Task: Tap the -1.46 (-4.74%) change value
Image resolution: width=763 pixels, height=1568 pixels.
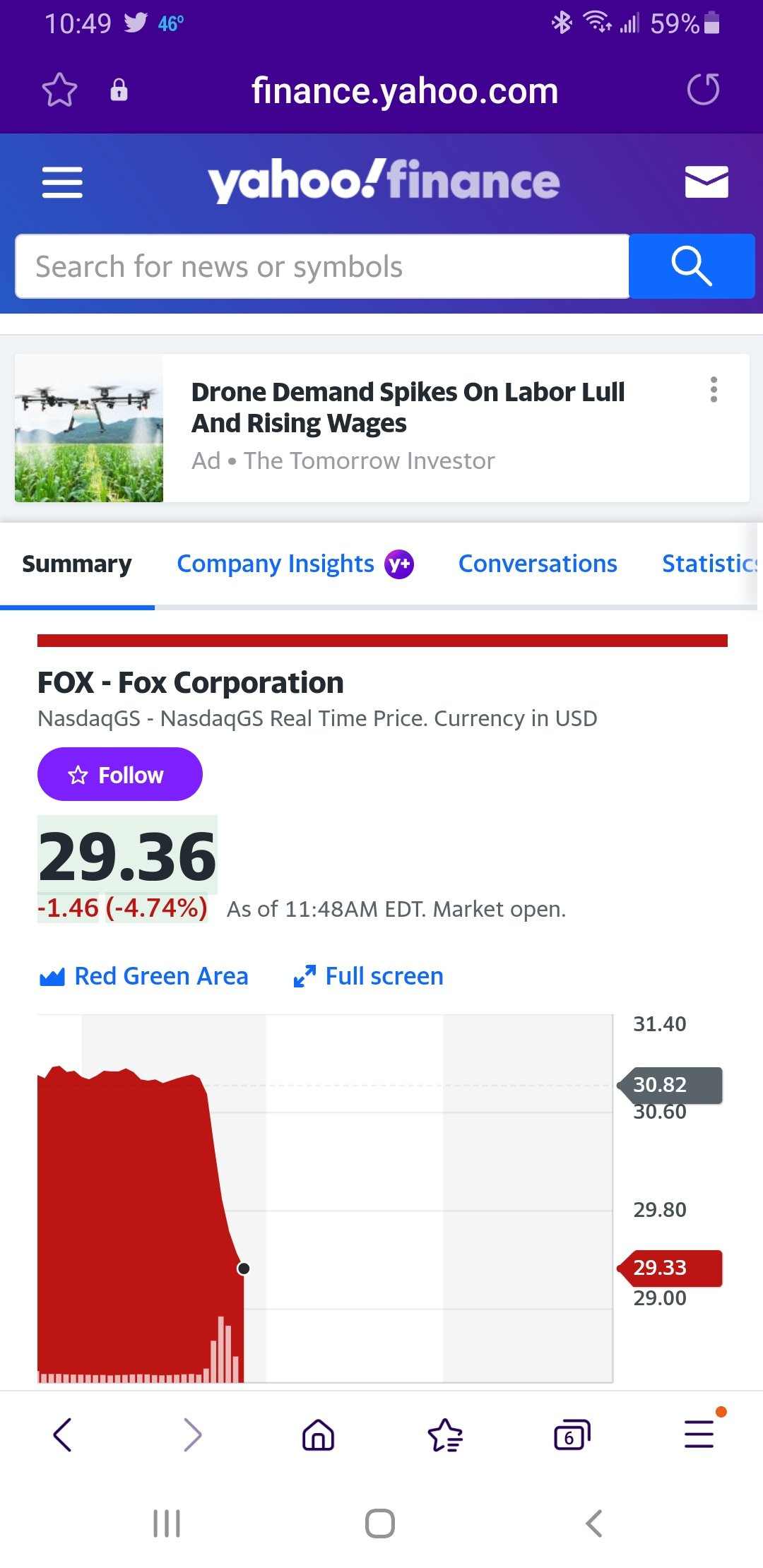Action: [122, 908]
